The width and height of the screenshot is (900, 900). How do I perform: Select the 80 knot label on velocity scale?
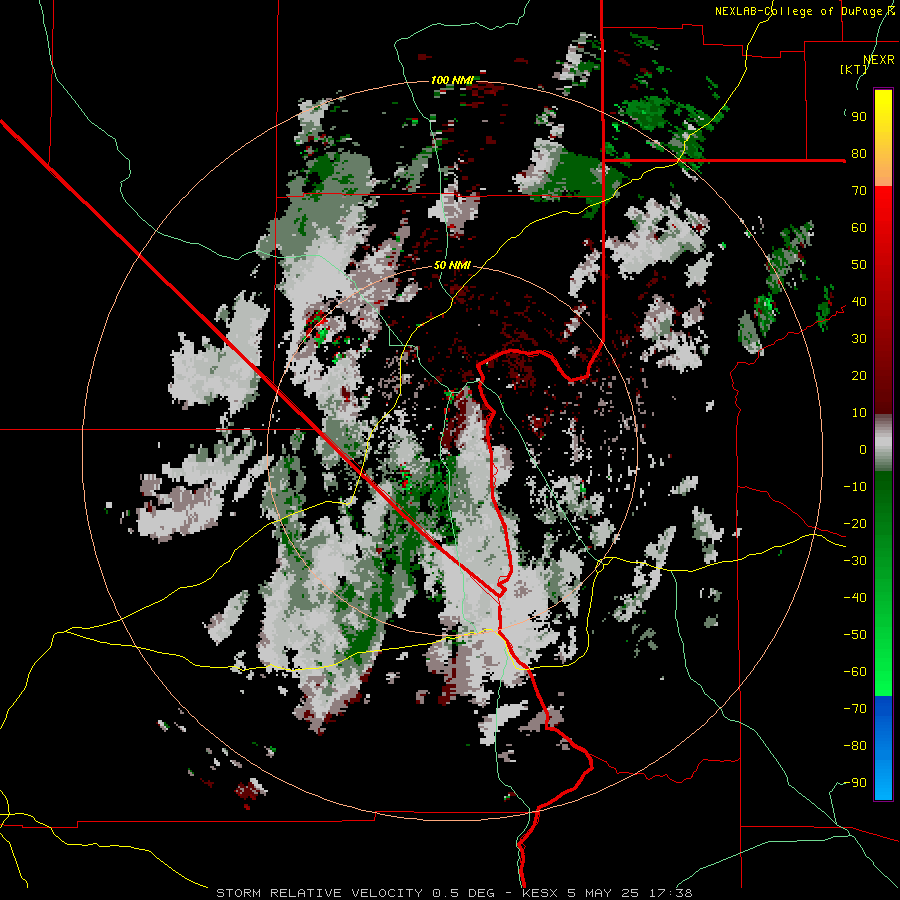click(859, 153)
